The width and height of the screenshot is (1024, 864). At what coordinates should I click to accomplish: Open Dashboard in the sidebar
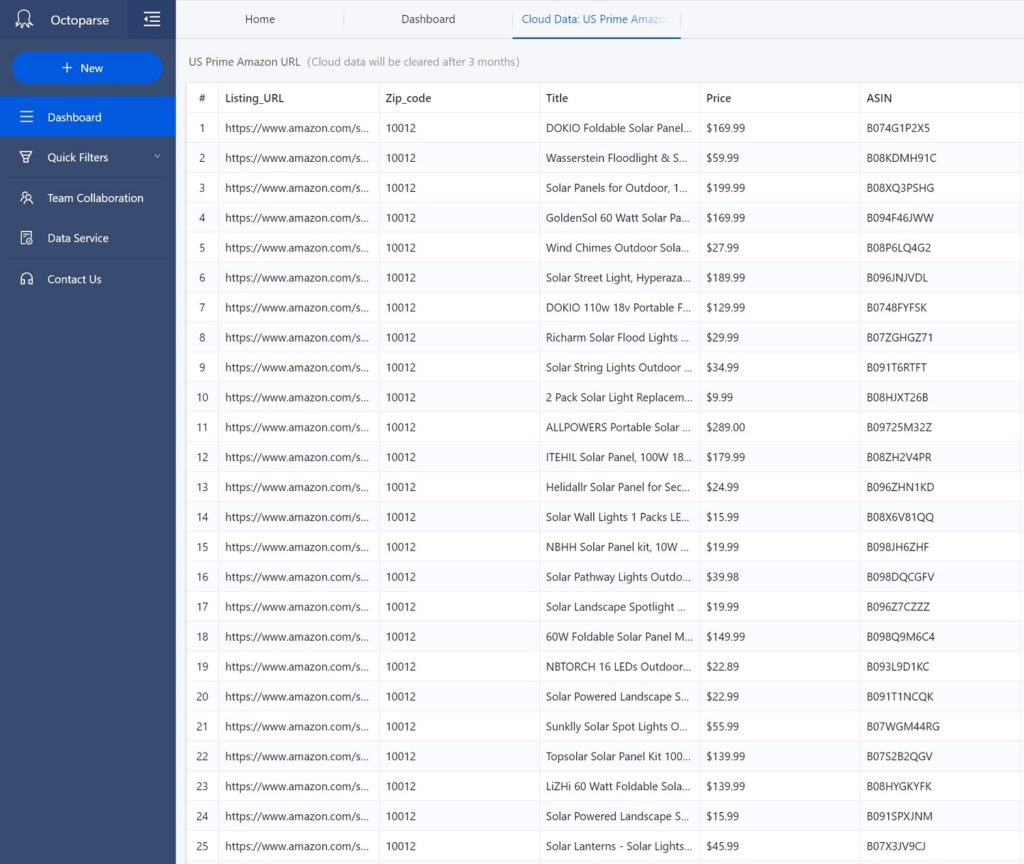88,117
